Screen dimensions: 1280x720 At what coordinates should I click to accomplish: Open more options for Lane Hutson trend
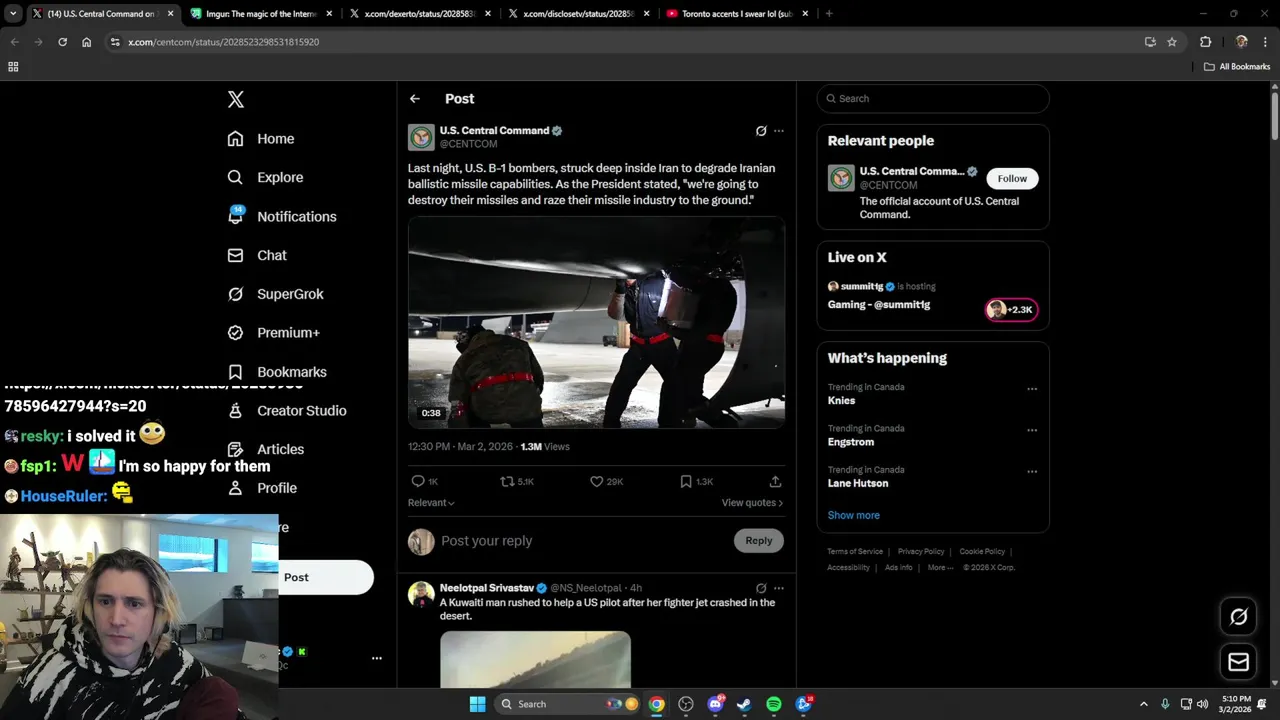pyautogui.click(x=1032, y=471)
